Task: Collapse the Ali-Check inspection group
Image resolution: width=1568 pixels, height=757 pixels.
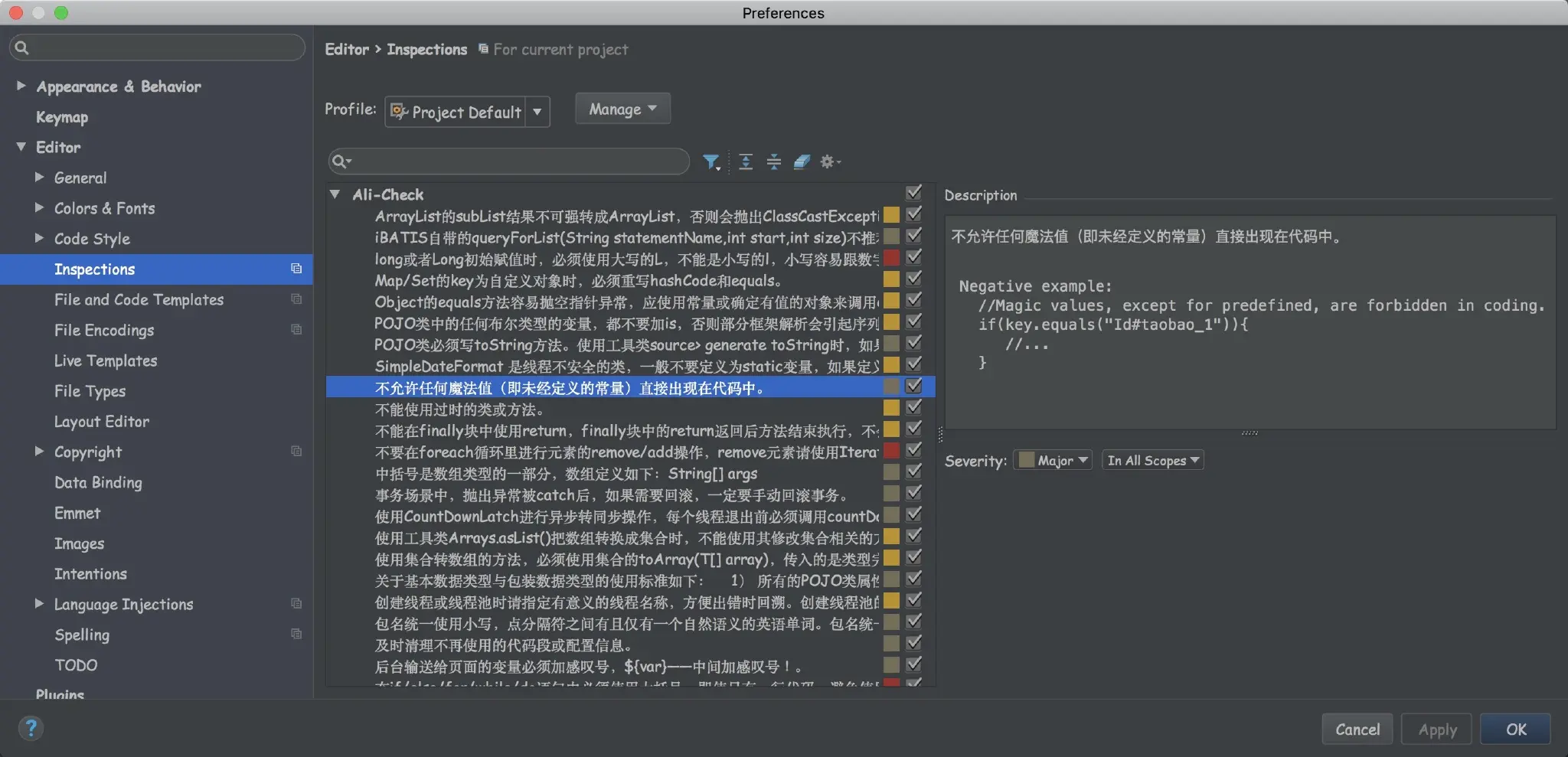Action: tap(335, 194)
